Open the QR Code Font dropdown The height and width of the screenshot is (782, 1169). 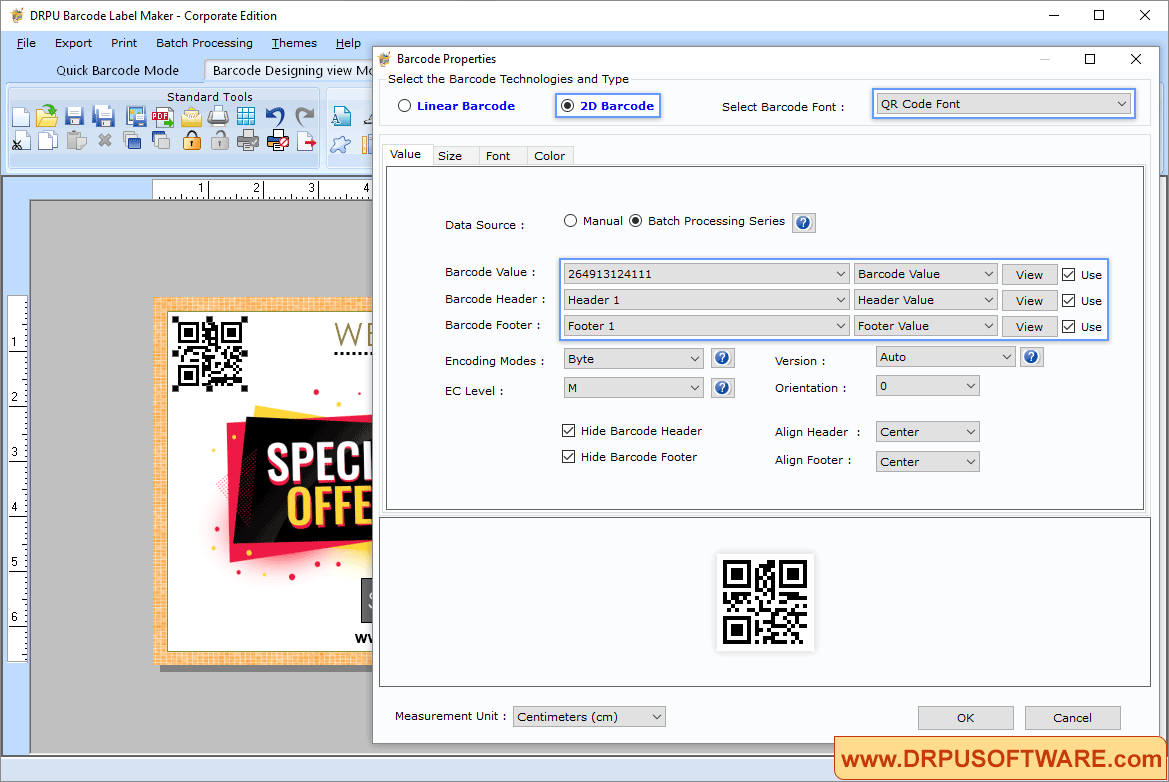point(1003,104)
